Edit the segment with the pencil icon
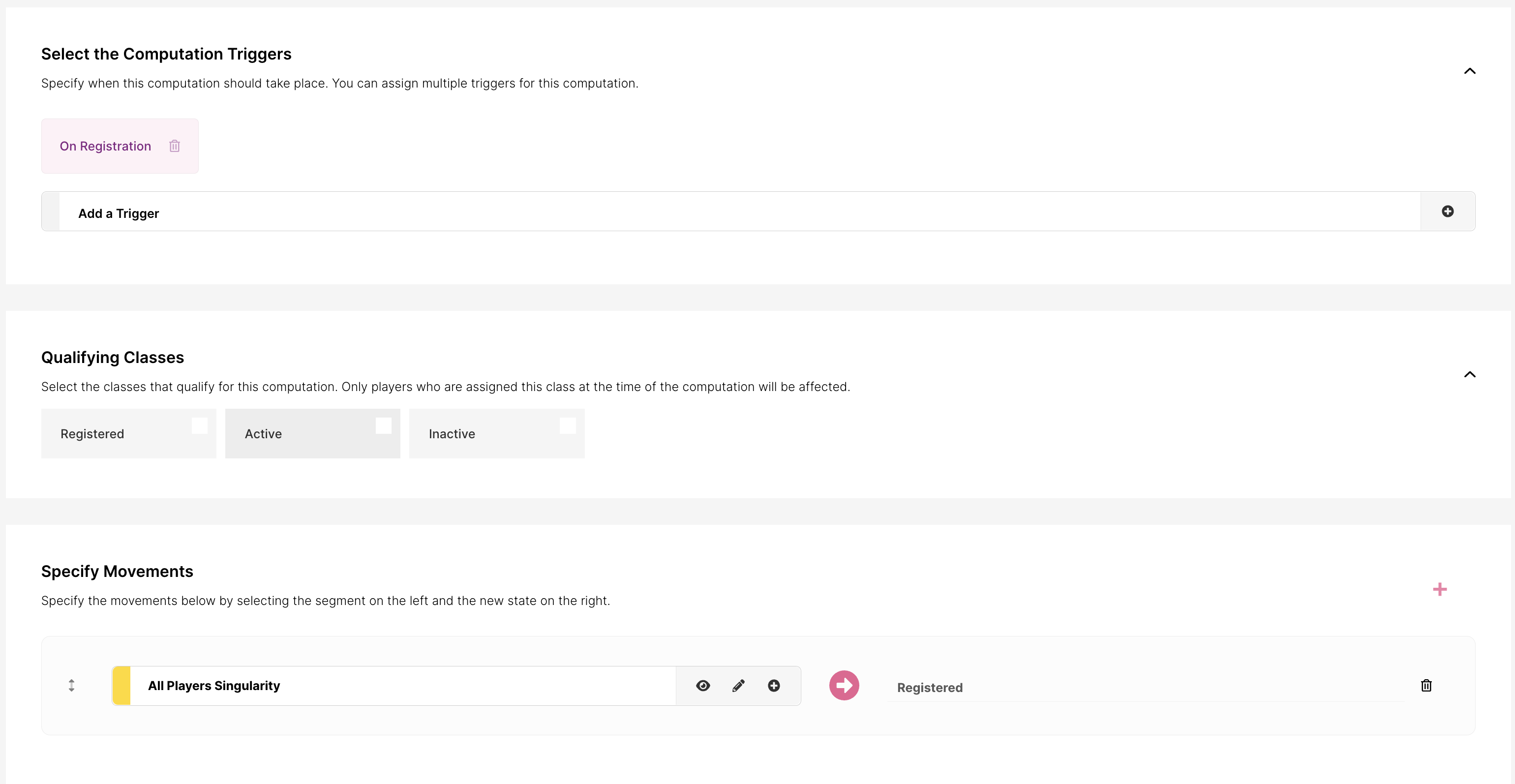Image resolution: width=1515 pixels, height=784 pixels. click(739, 686)
